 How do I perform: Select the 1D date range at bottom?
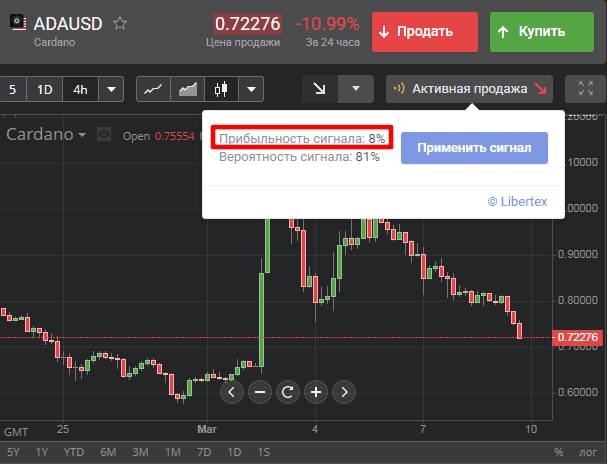[x=234, y=452]
